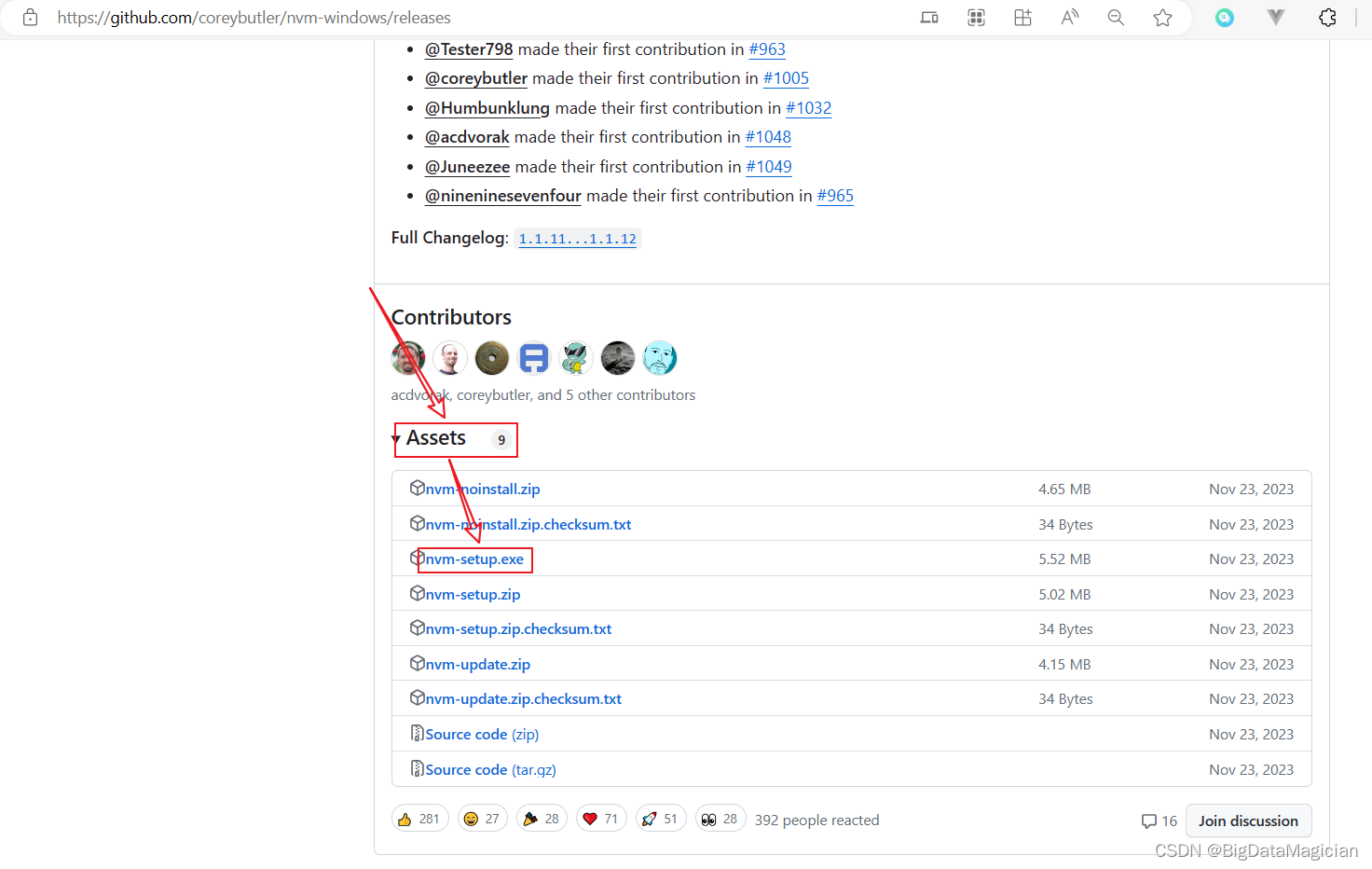This screenshot has width=1372, height=869.
Task: Open @acdvorak profile link
Action: coord(467,137)
